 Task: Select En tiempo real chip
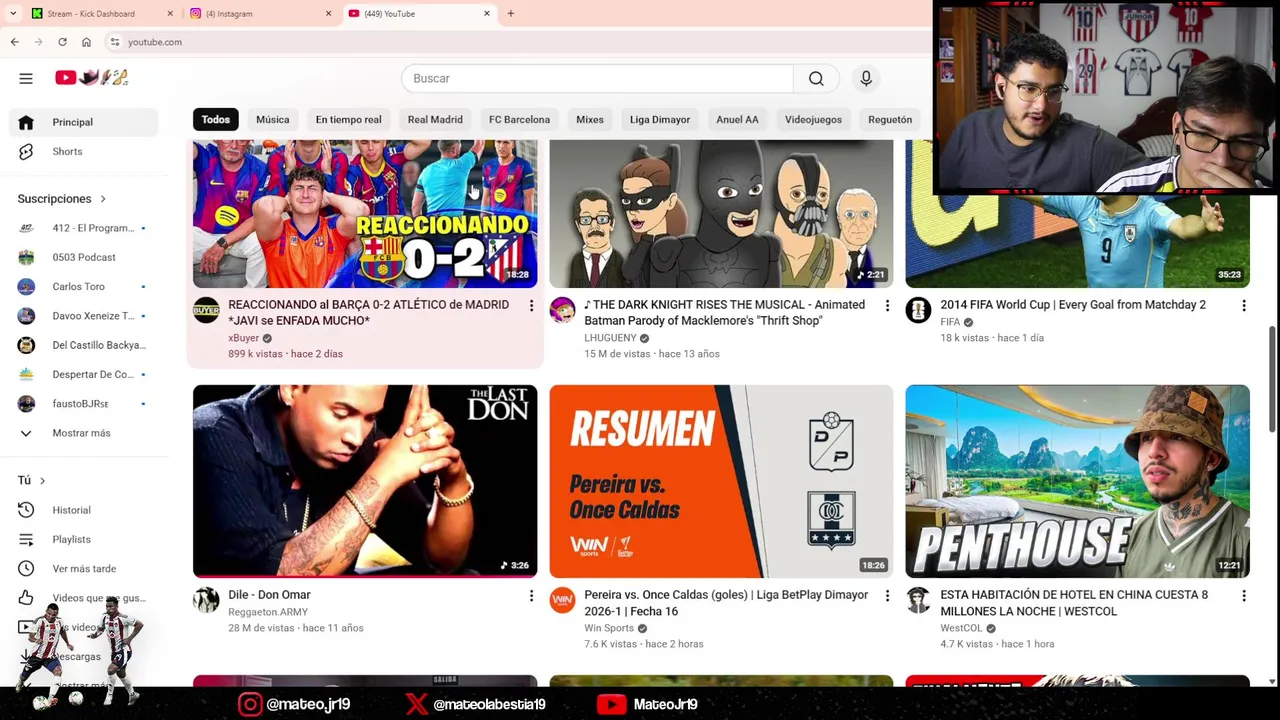tap(348, 120)
